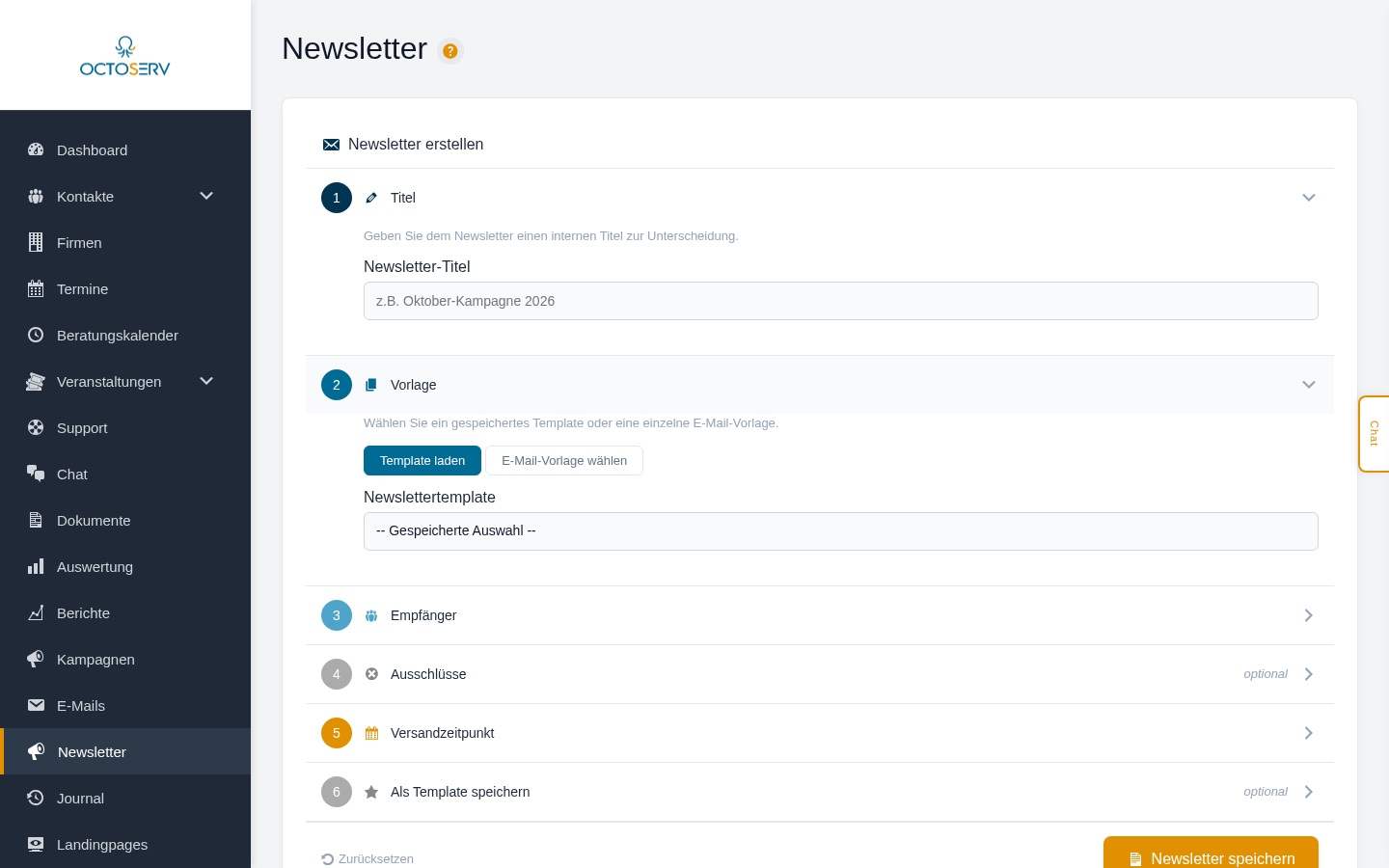The width and height of the screenshot is (1389, 868).
Task: Click the Kampagnen megaphone icon
Action: [36, 659]
